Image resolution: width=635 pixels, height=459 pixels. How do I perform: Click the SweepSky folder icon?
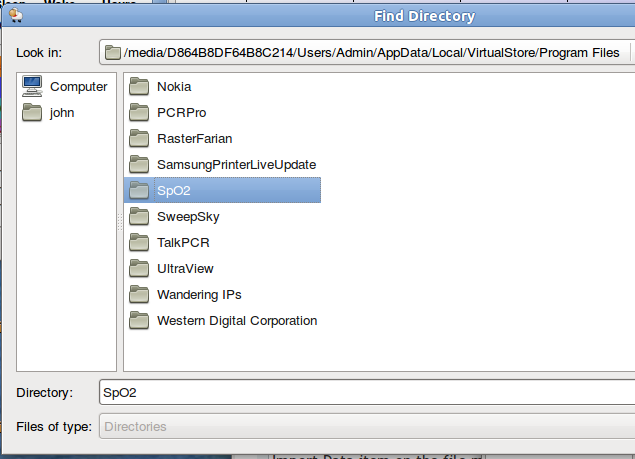point(139,216)
